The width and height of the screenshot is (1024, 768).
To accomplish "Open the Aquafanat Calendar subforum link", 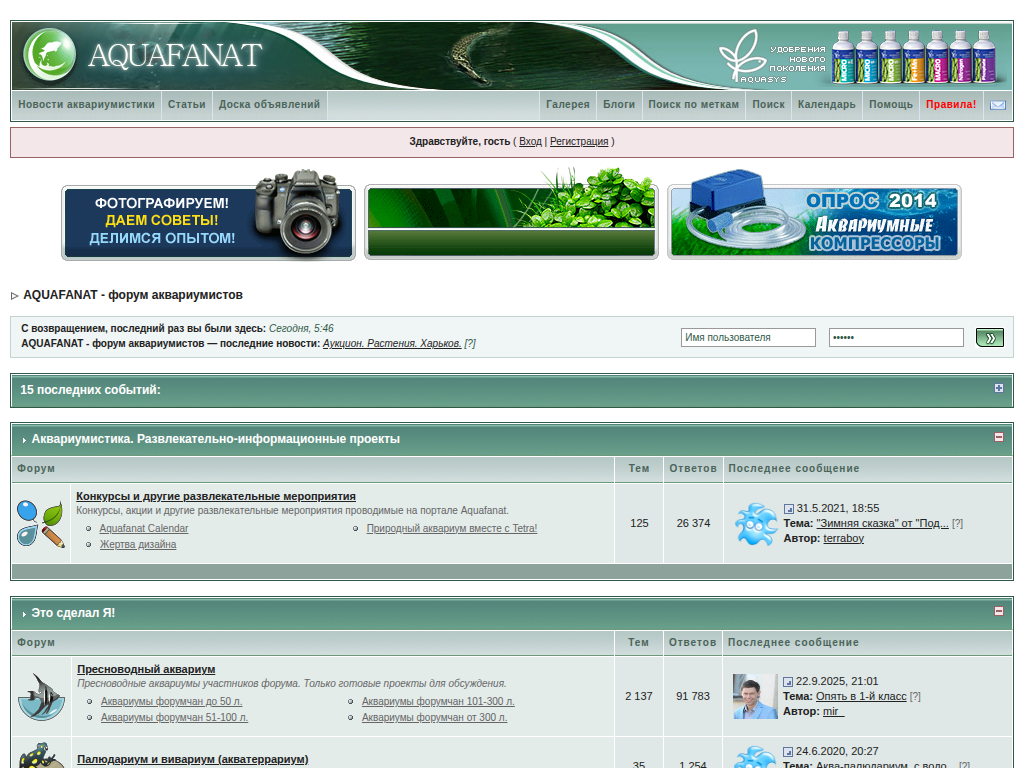I will (x=144, y=528).
